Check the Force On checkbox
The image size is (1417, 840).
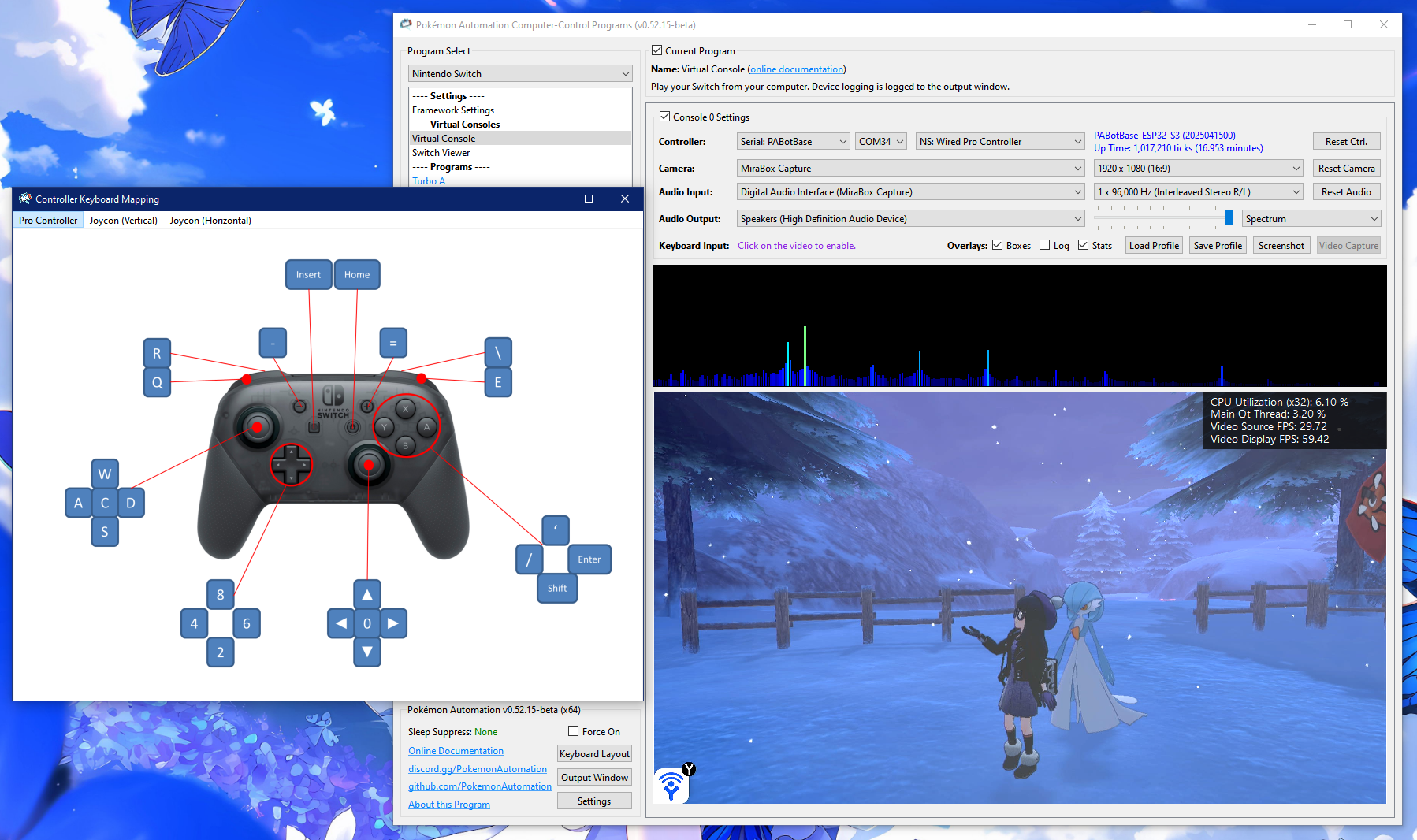pyautogui.click(x=574, y=731)
